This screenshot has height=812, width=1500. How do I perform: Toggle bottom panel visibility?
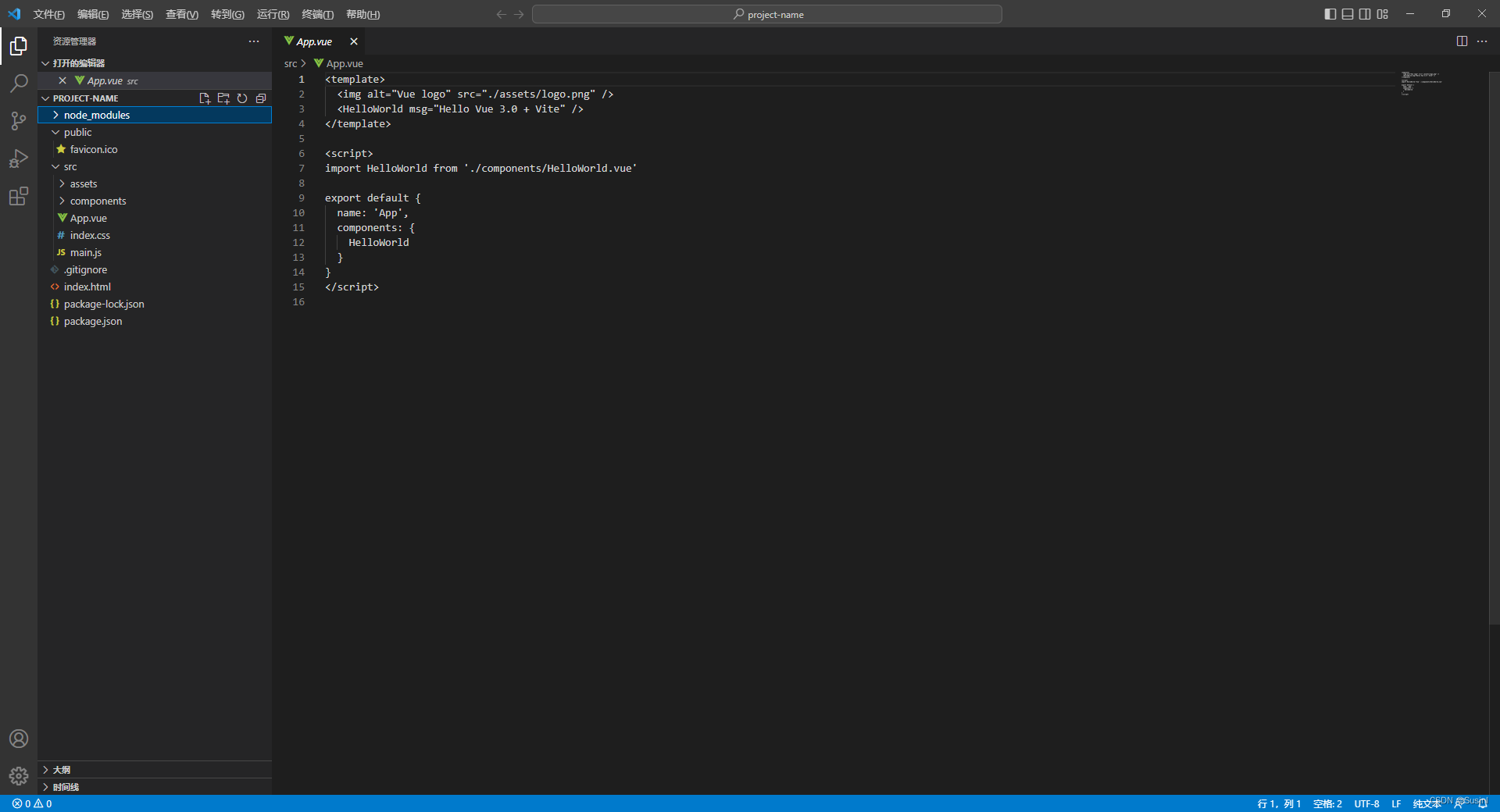click(1348, 14)
